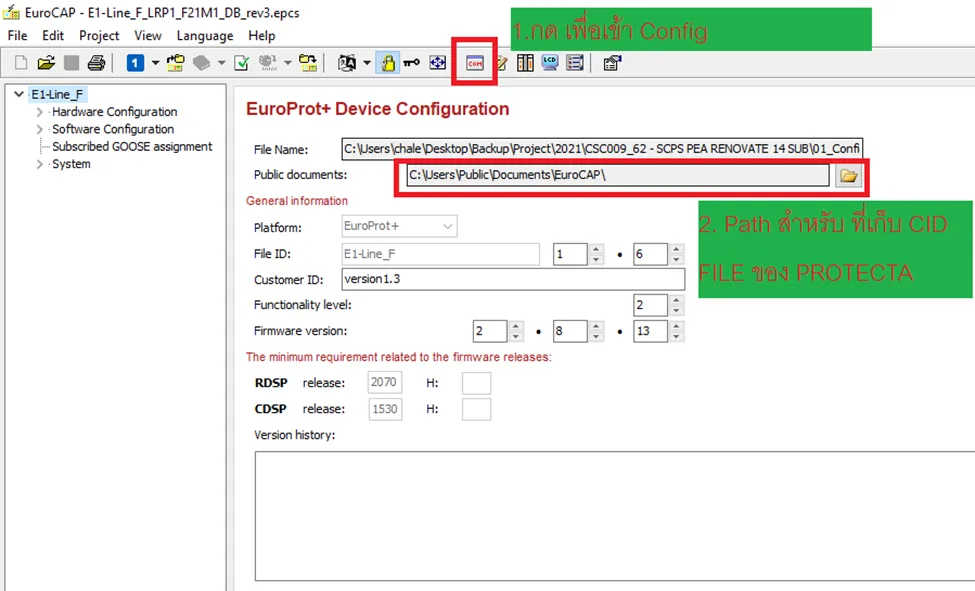Click the RDSP release field
975x591 pixels.
pyautogui.click(x=385, y=382)
